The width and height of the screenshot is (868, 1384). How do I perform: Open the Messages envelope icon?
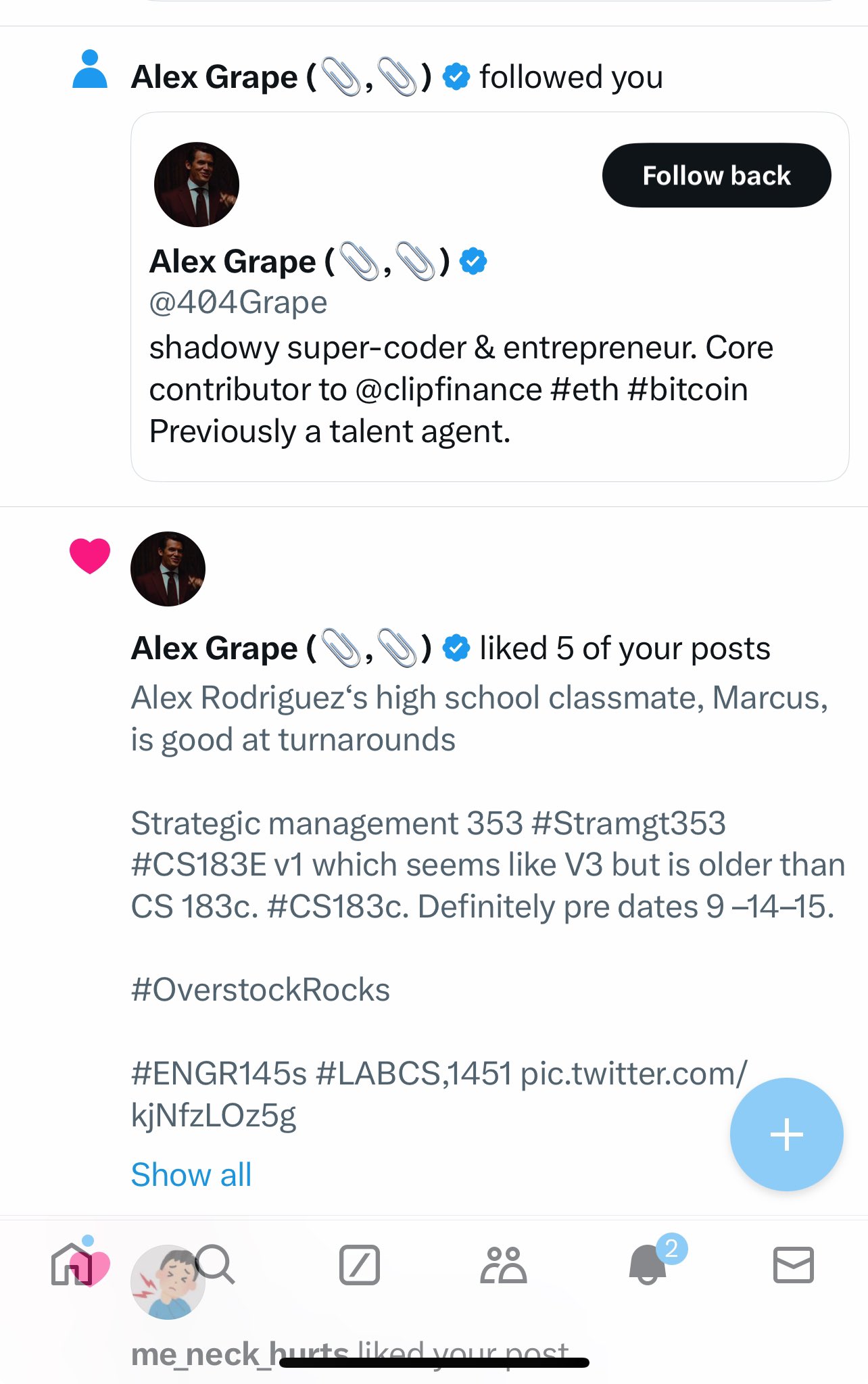[793, 1264]
